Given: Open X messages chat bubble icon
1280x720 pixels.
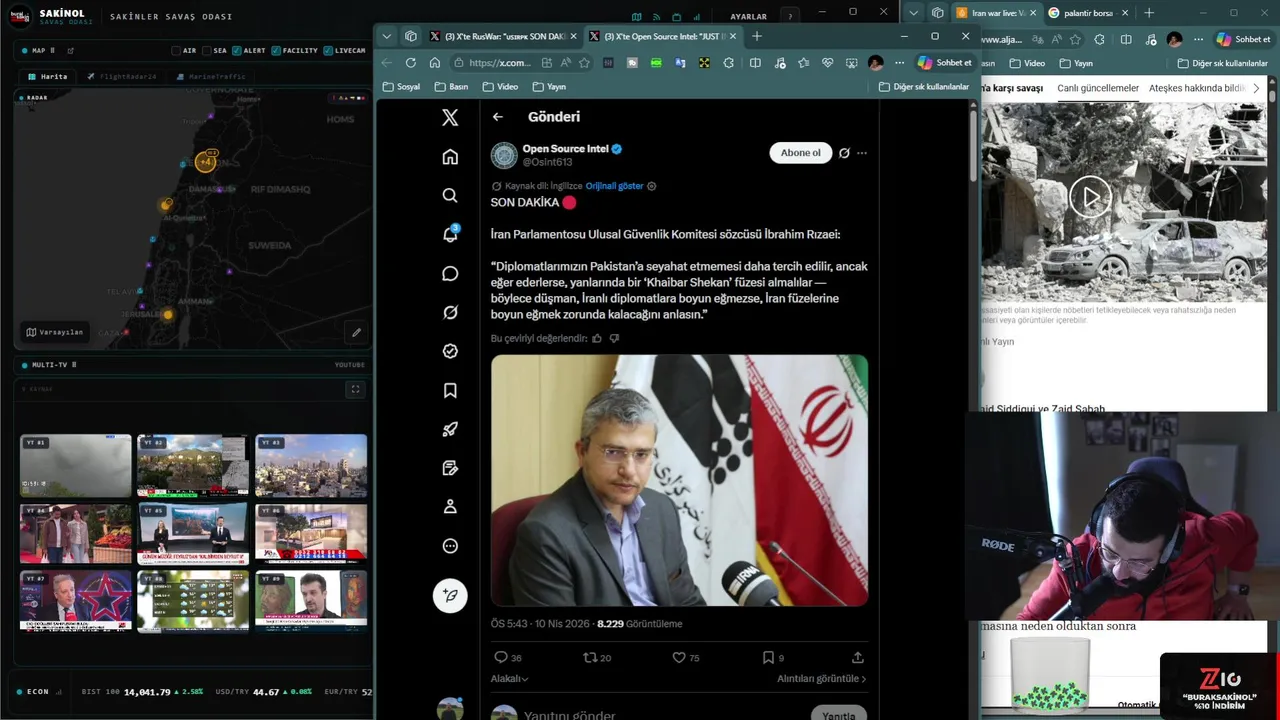Looking at the screenshot, I should (450, 274).
